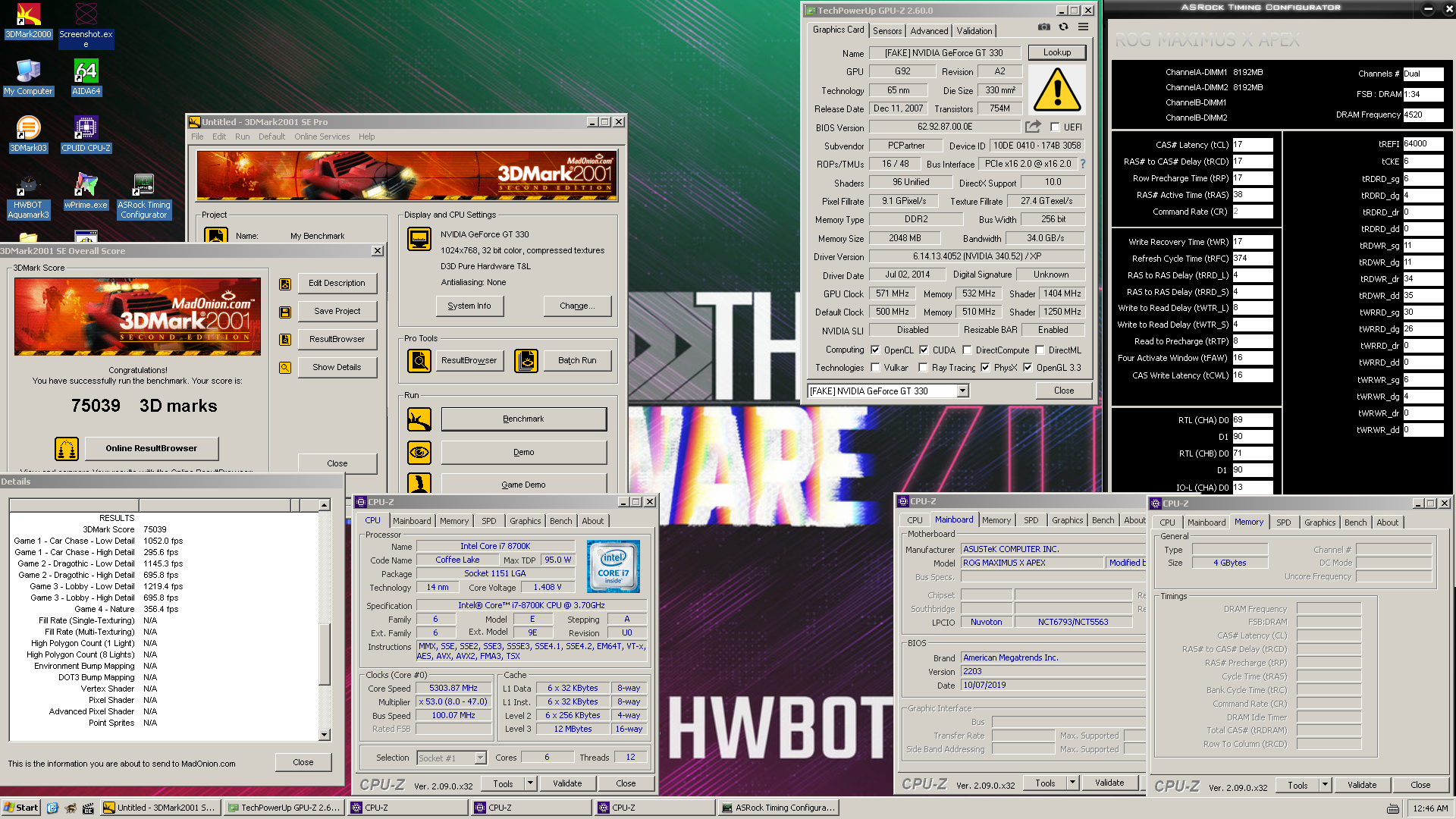Toggle the PhysX checkbox
This screenshot has height=819, width=1456.
tap(985, 368)
